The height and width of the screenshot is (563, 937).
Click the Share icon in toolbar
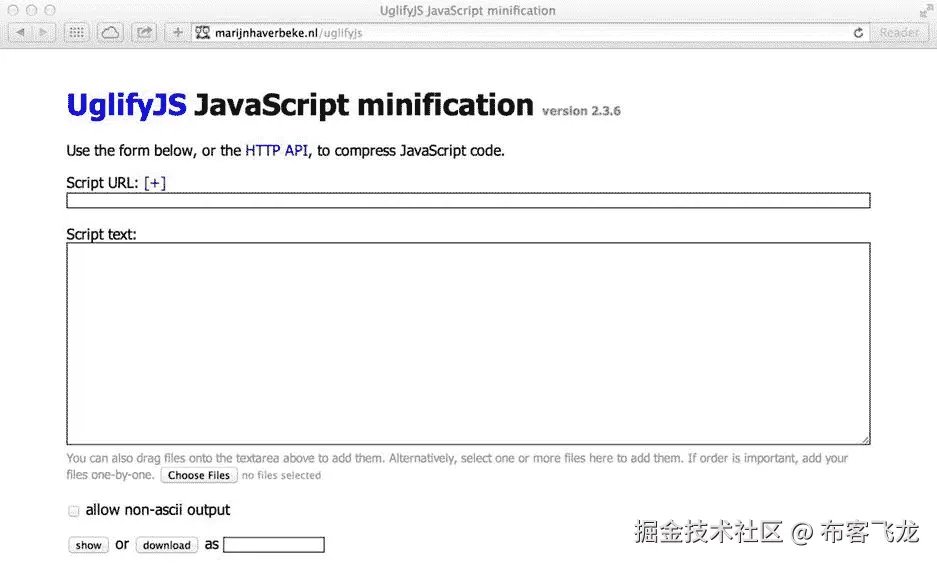click(144, 32)
